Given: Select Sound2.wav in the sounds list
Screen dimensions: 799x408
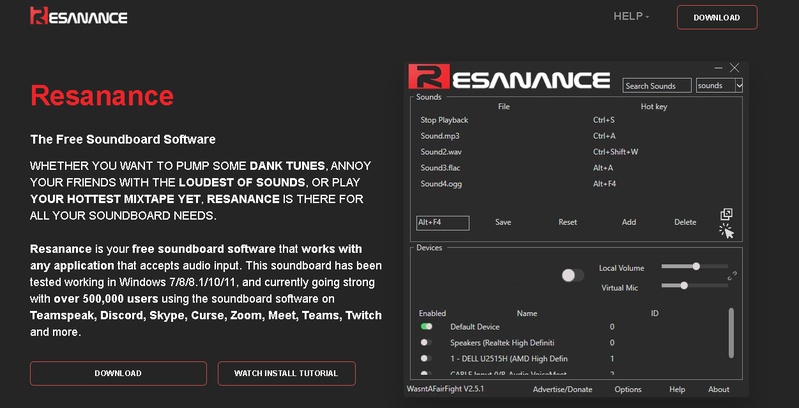Looking at the screenshot, I should 576,152.
